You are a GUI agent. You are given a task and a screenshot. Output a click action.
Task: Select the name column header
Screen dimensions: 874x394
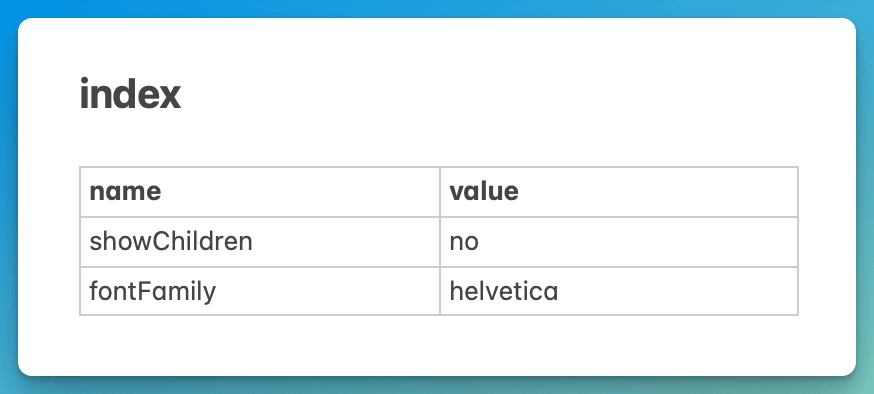[260, 192]
